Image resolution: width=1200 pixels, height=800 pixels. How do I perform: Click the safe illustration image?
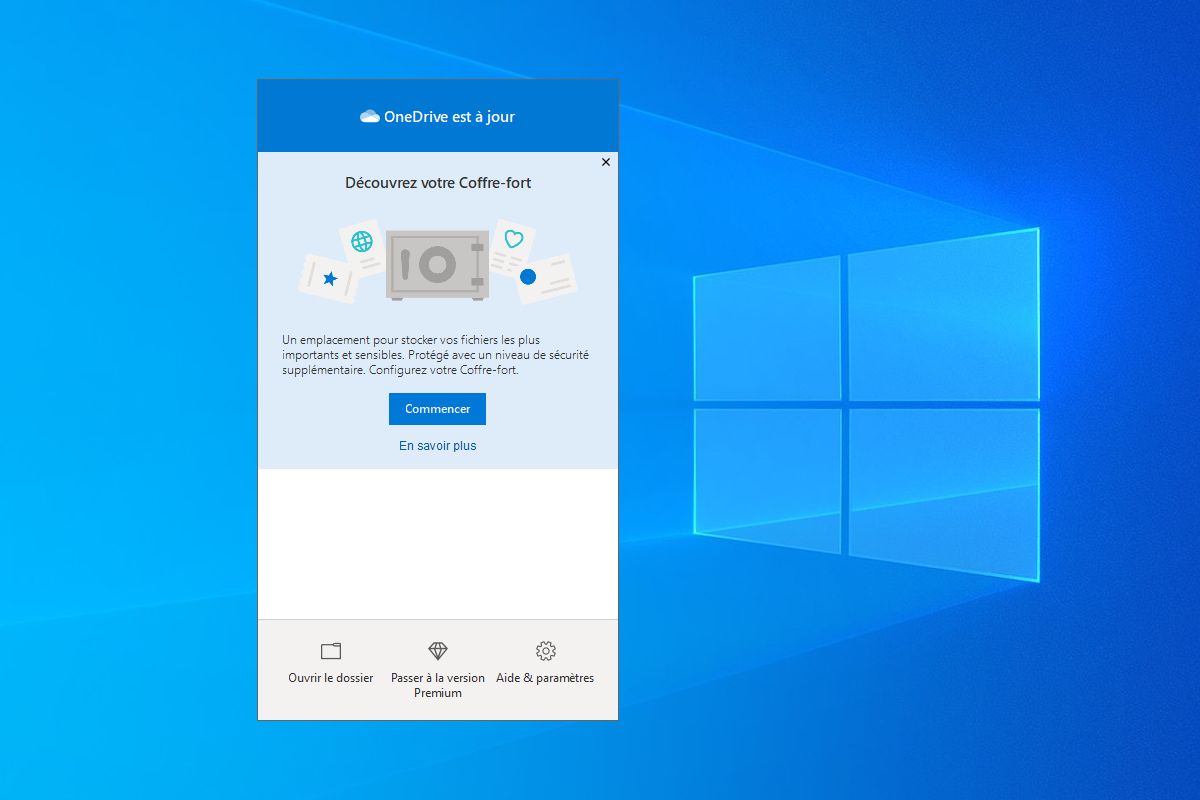tap(437, 265)
